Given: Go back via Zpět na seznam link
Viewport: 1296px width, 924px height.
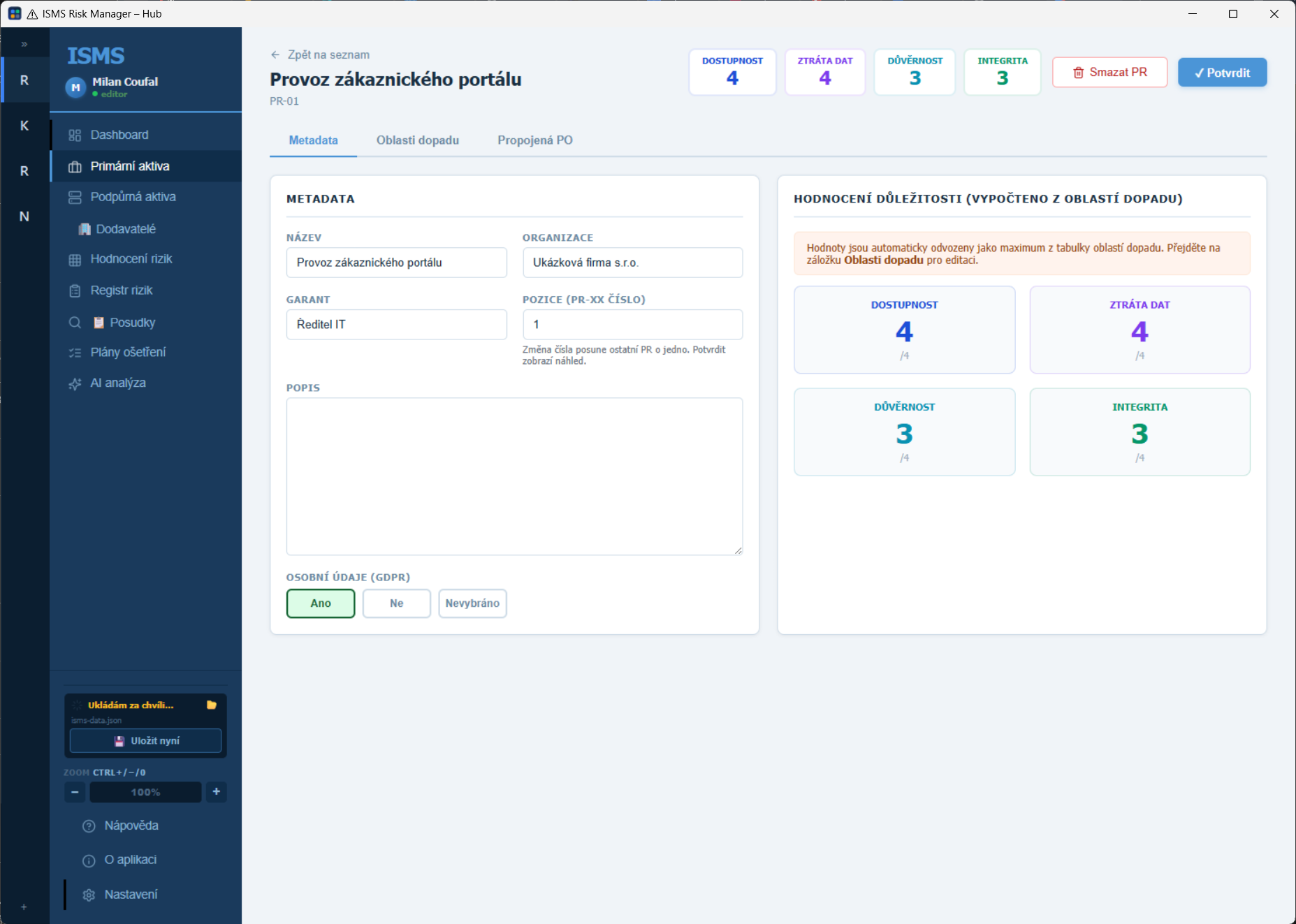Looking at the screenshot, I should pyautogui.click(x=320, y=54).
